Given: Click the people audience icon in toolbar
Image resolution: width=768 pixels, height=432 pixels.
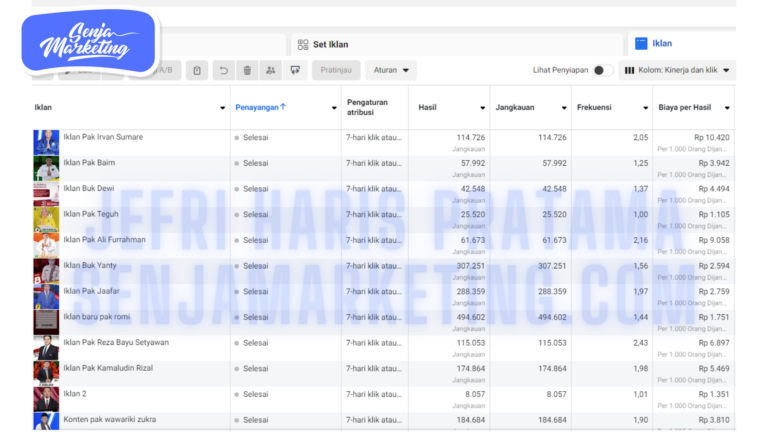Looking at the screenshot, I should click(271, 70).
